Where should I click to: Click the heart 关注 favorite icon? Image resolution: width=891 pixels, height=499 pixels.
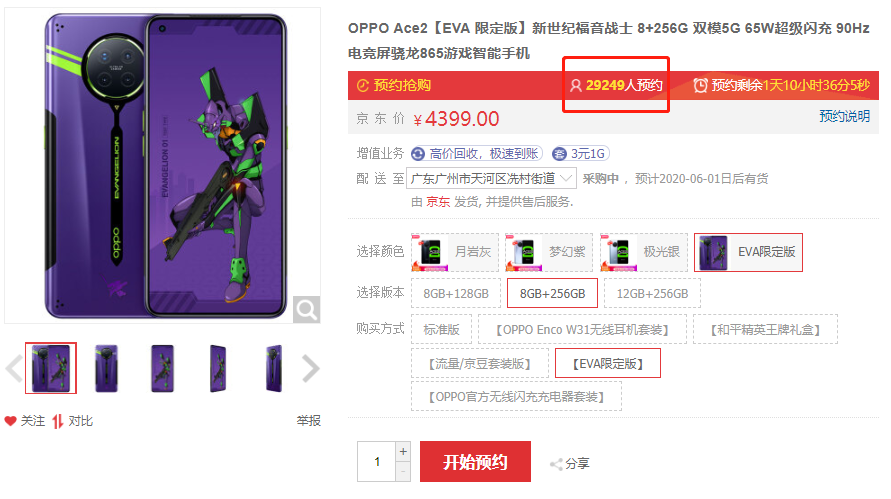[x=10, y=421]
